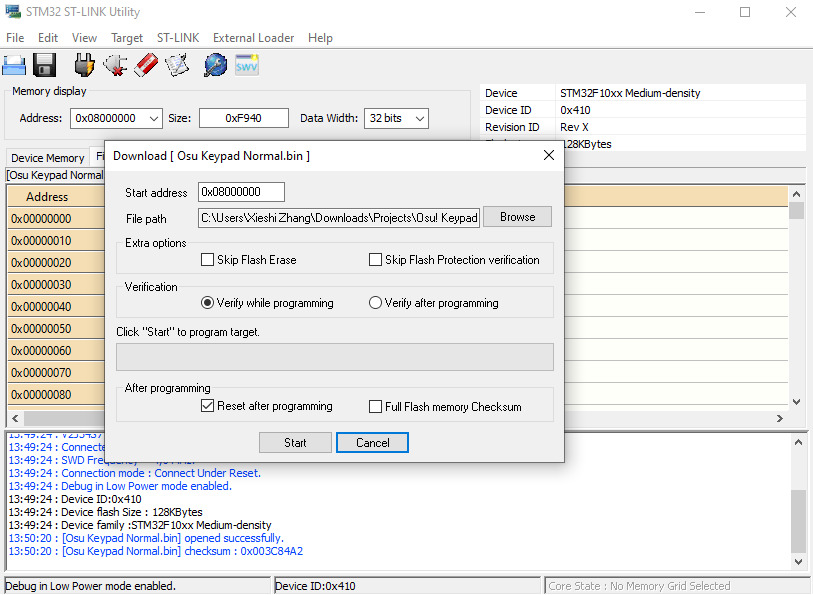Enable Skip Flash Erase checkbox
The image size is (813, 595).
(x=207, y=260)
